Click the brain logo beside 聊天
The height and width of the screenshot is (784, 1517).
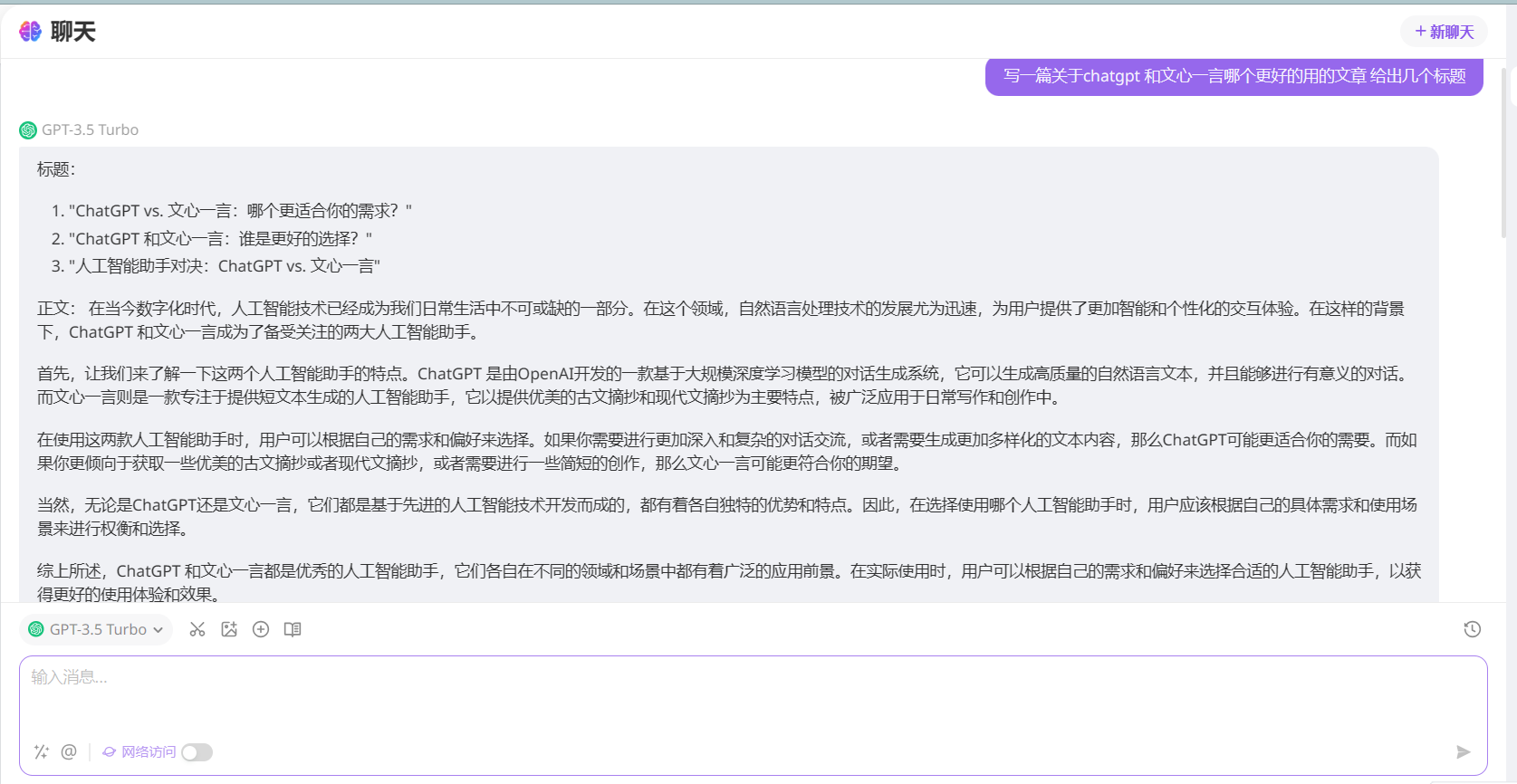coord(31,32)
